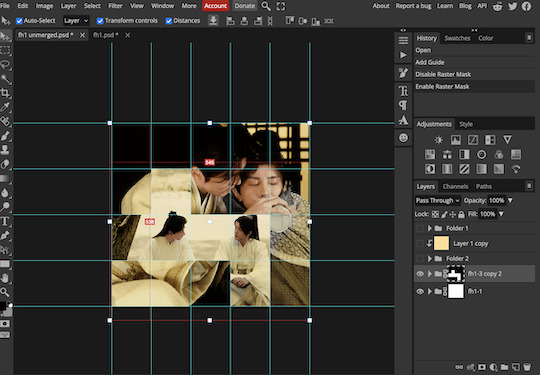Open the Character side panel icon
The width and height of the screenshot is (540, 375).
(x=403, y=91)
